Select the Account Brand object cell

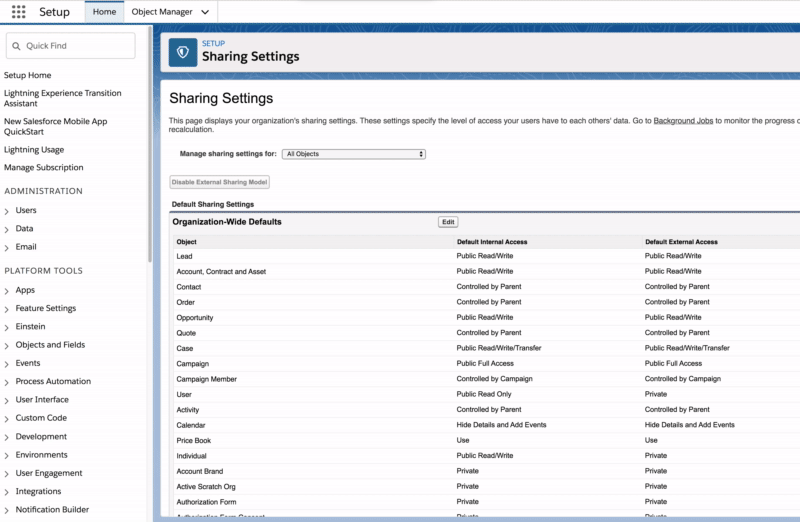click(x=199, y=471)
